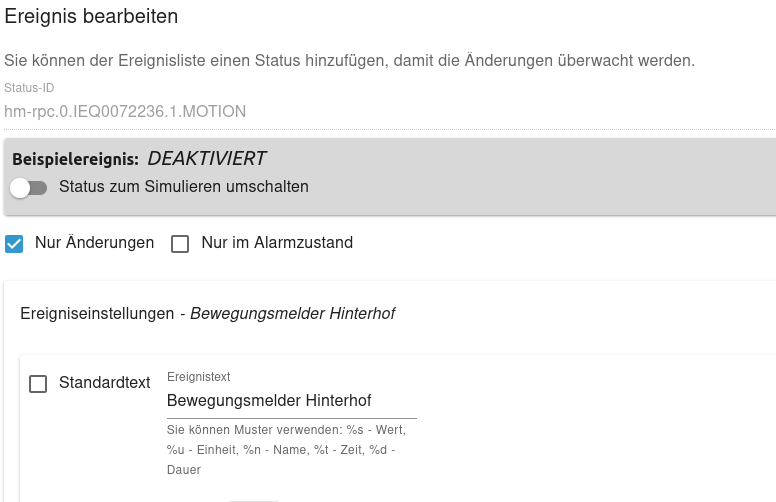Click the 'Nur im Alarmzustand' label text
The width and height of the screenshot is (776, 502).
277,243
